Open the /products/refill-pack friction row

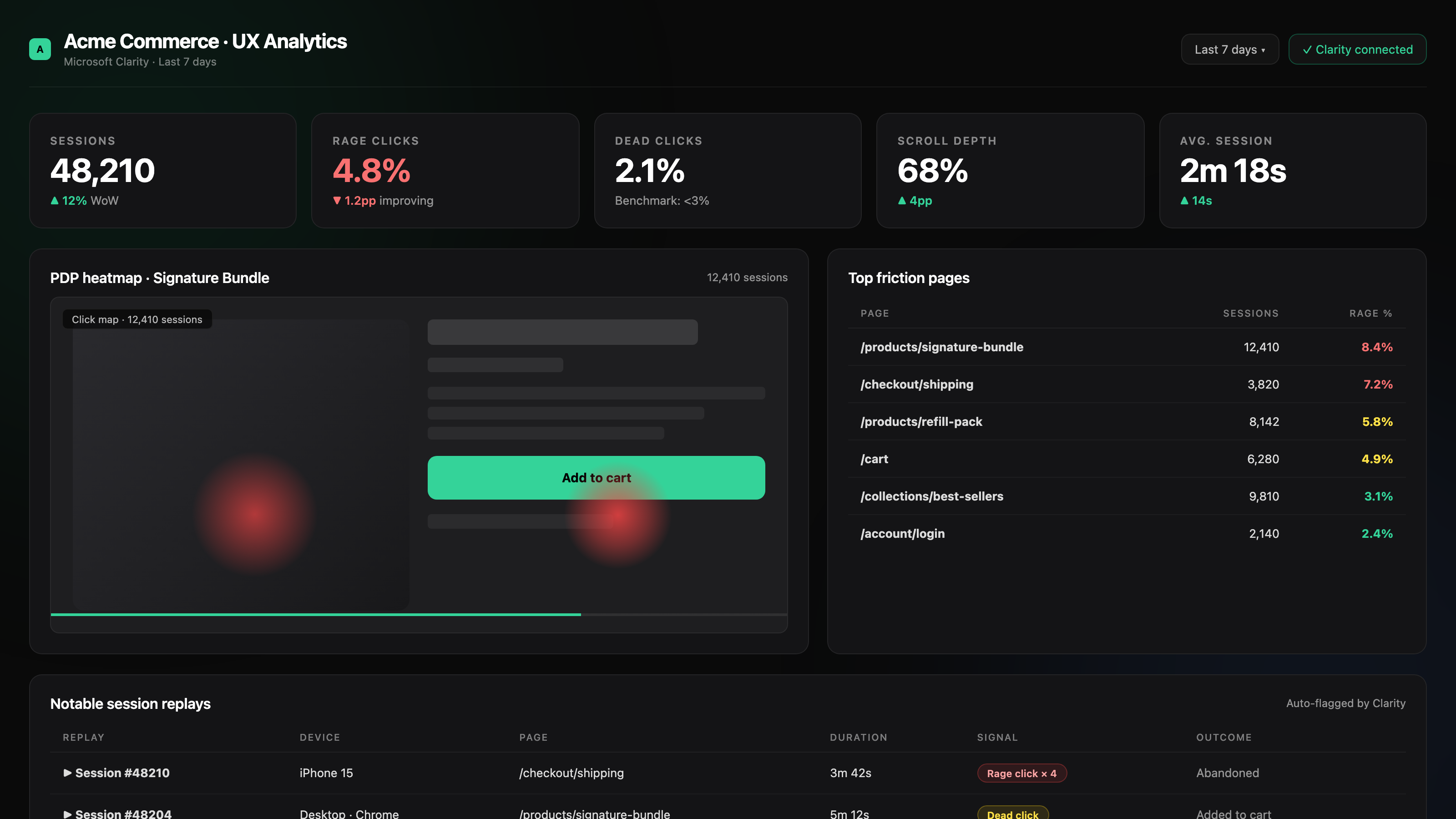coord(1127,422)
